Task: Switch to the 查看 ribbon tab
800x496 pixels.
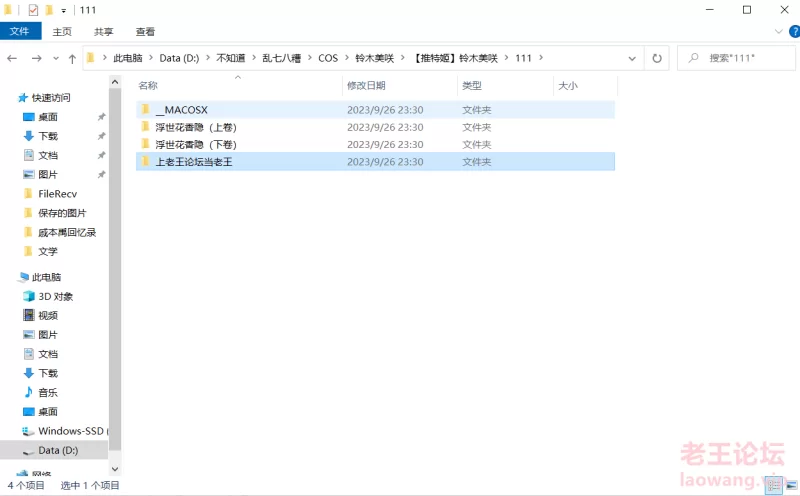Action: [145, 32]
